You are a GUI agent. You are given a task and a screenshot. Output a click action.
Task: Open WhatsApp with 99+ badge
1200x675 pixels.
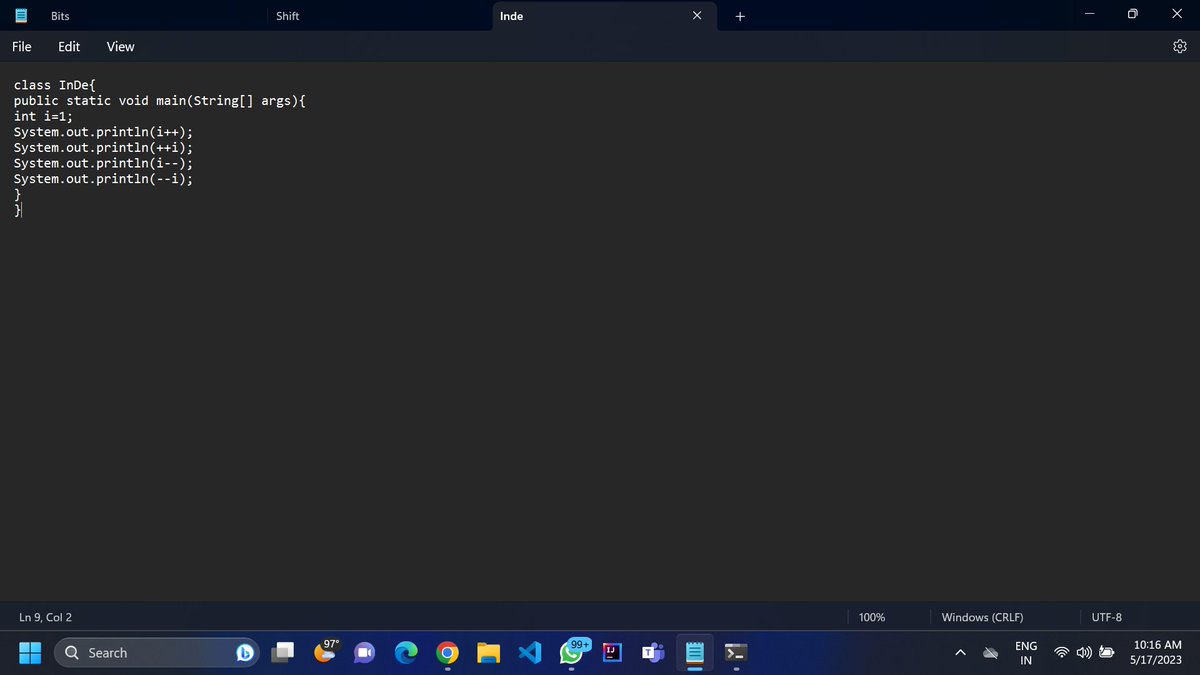(573, 652)
